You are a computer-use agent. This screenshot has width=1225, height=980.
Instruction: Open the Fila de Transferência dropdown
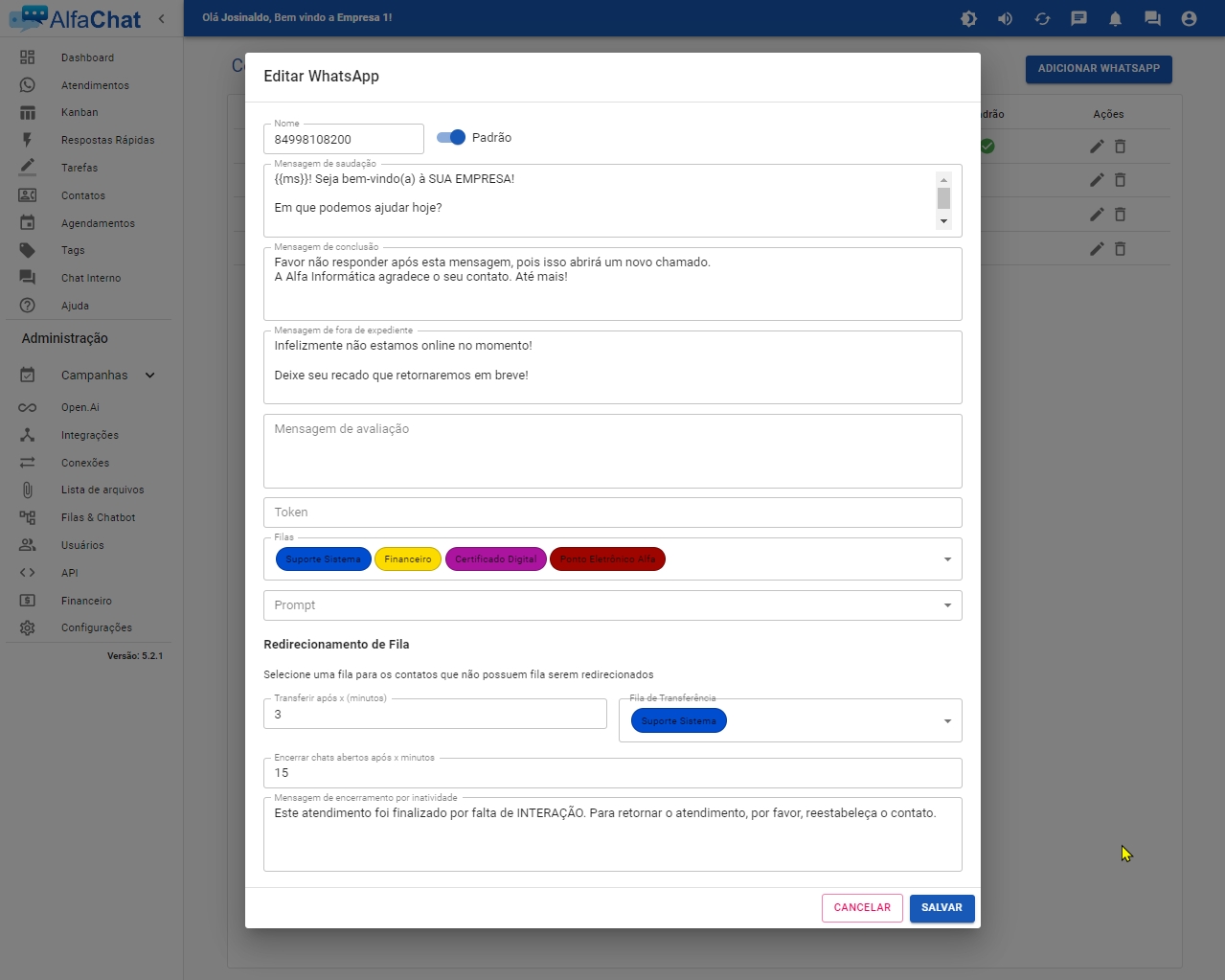(x=947, y=721)
